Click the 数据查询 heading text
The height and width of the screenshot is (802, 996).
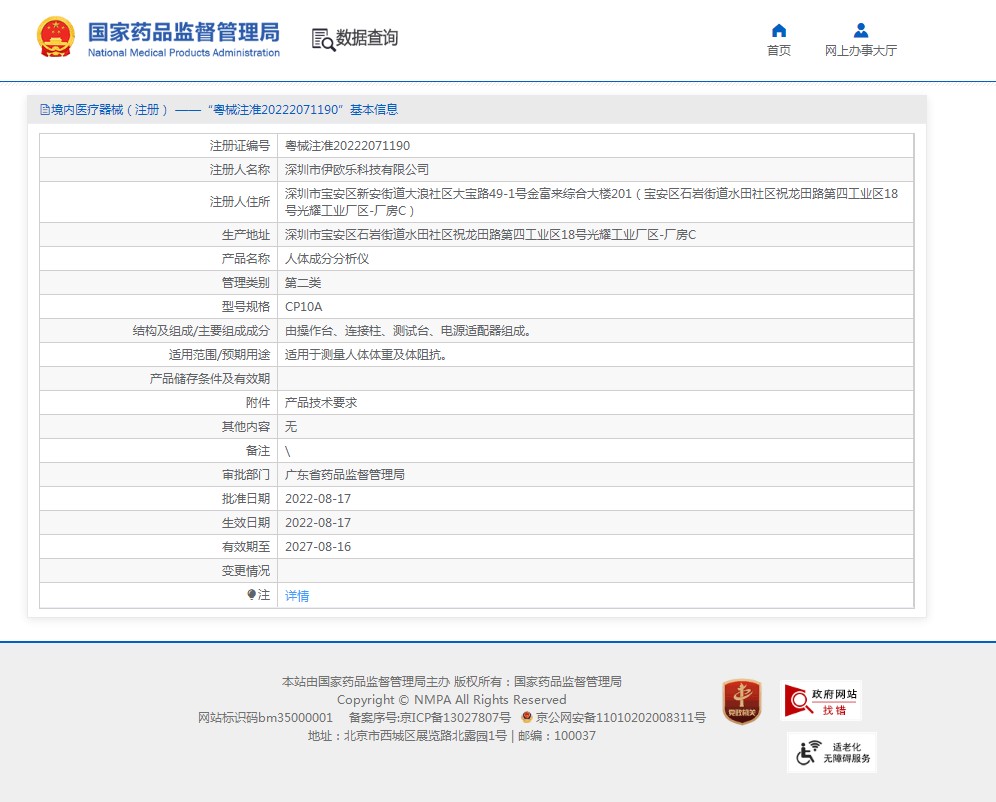(x=367, y=37)
